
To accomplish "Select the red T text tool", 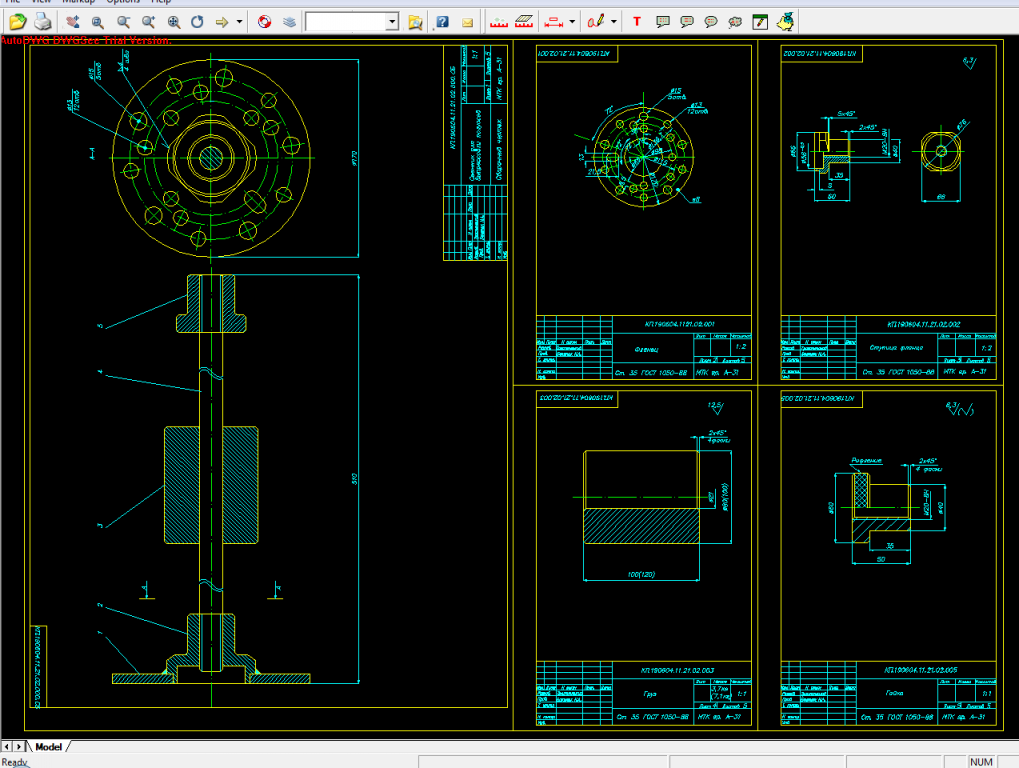I will [x=637, y=21].
